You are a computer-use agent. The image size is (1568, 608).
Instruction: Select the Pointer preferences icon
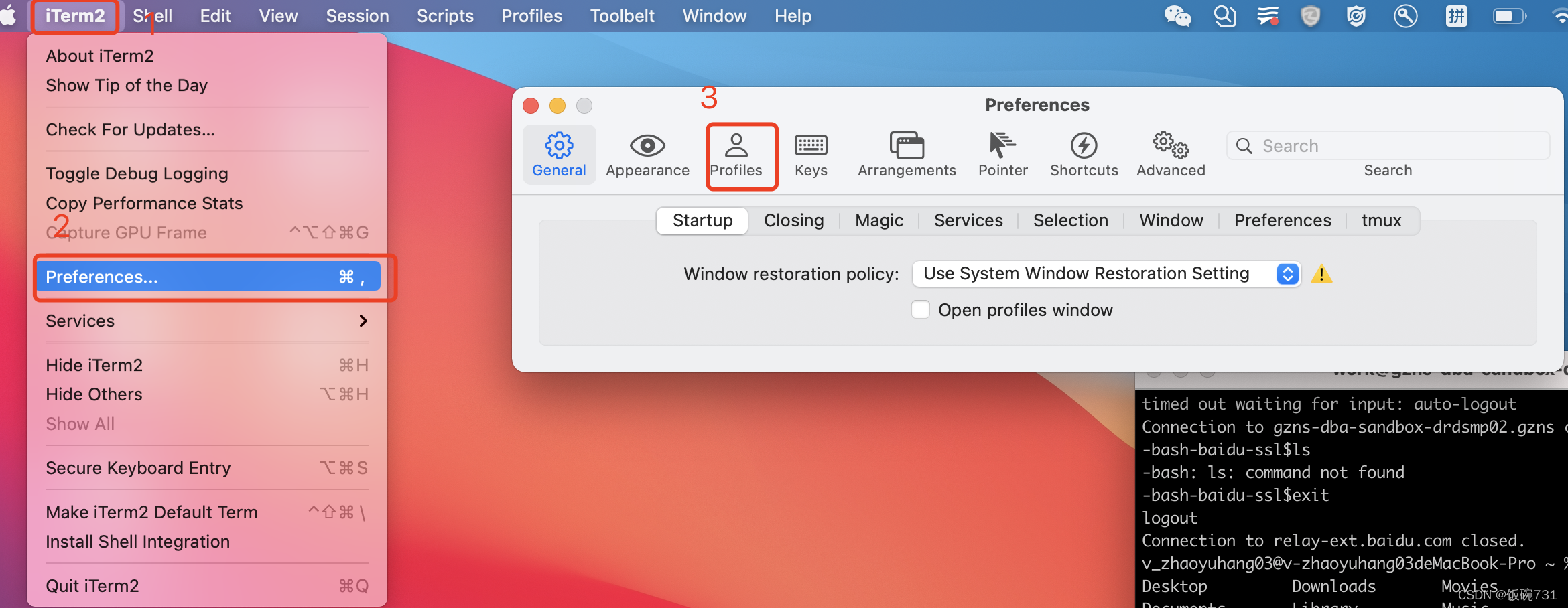tap(1002, 154)
